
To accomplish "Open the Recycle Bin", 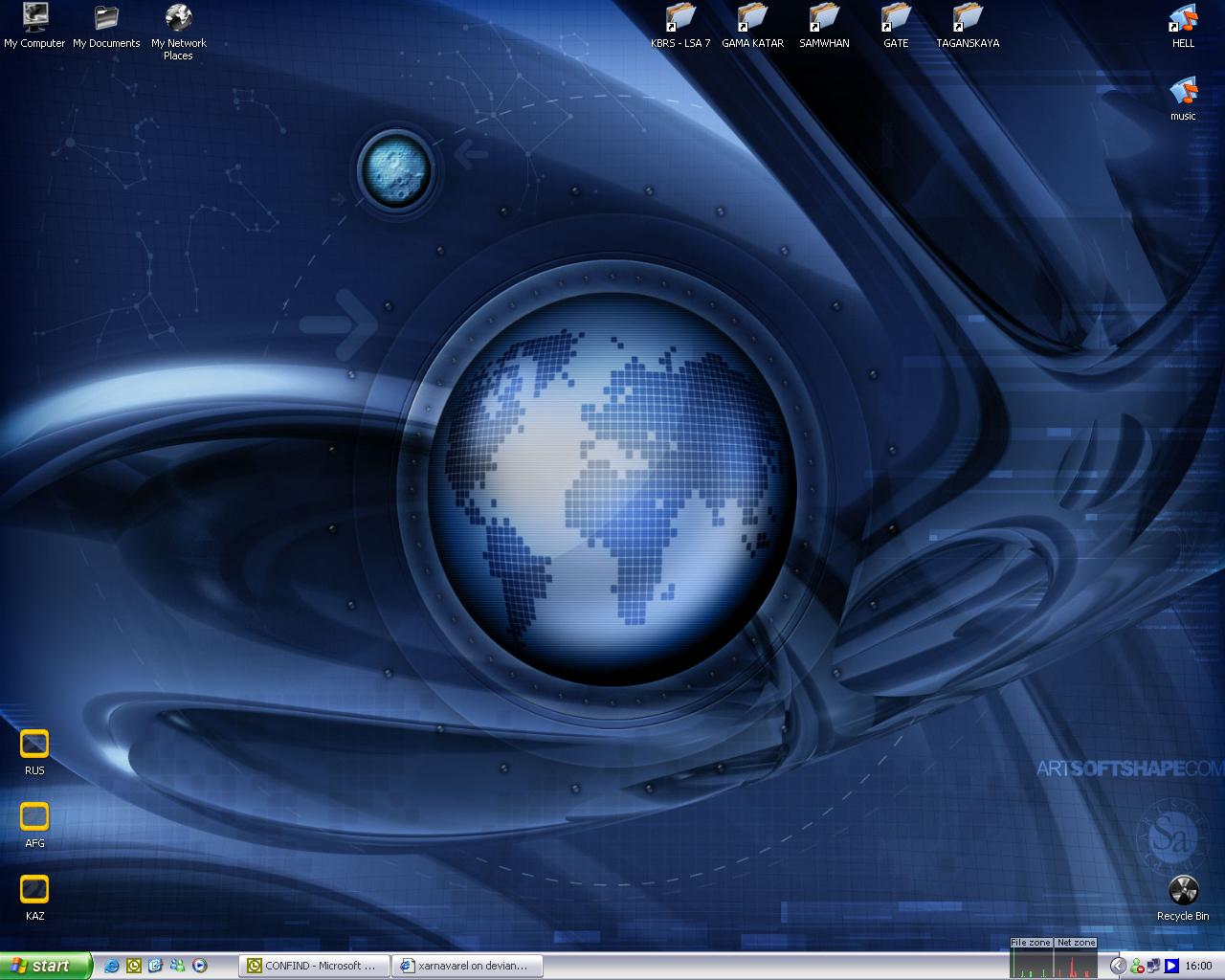I will pyautogui.click(x=1183, y=898).
